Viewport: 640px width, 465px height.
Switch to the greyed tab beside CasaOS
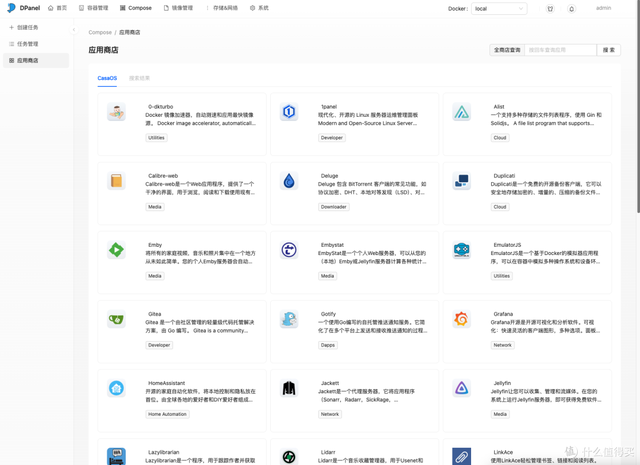(139, 78)
